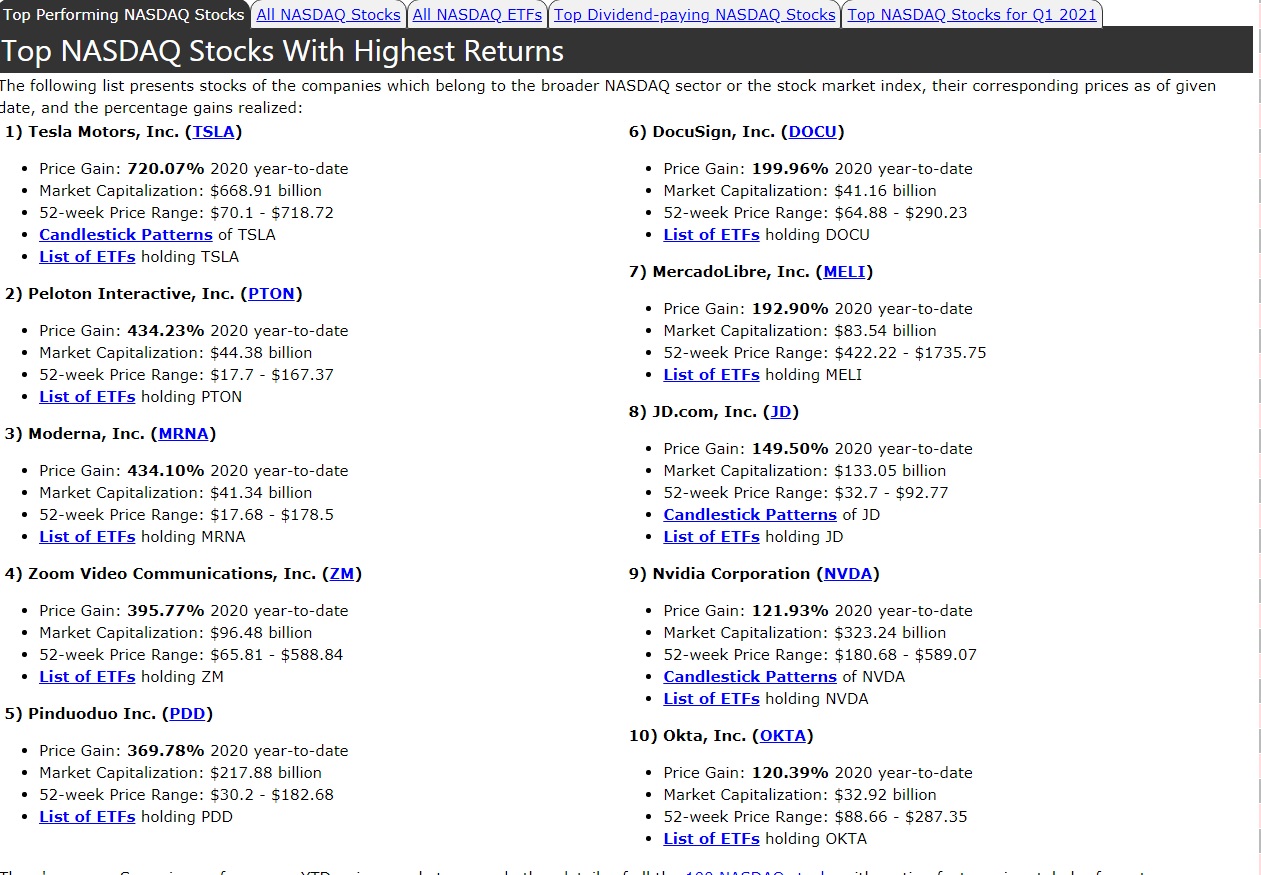Open List of ETFs holding MRNA

(87, 537)
